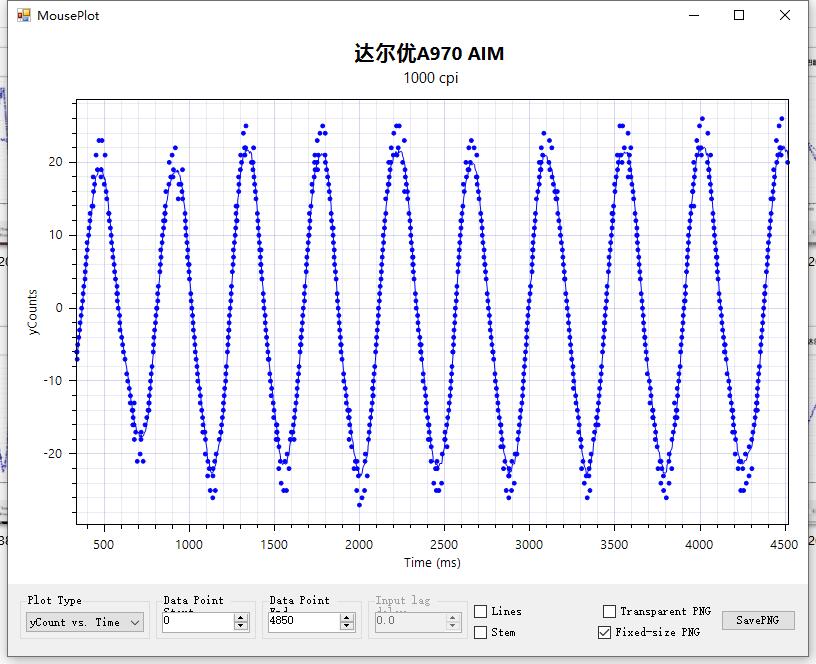Close the MousePlot window

coord(785,15)
